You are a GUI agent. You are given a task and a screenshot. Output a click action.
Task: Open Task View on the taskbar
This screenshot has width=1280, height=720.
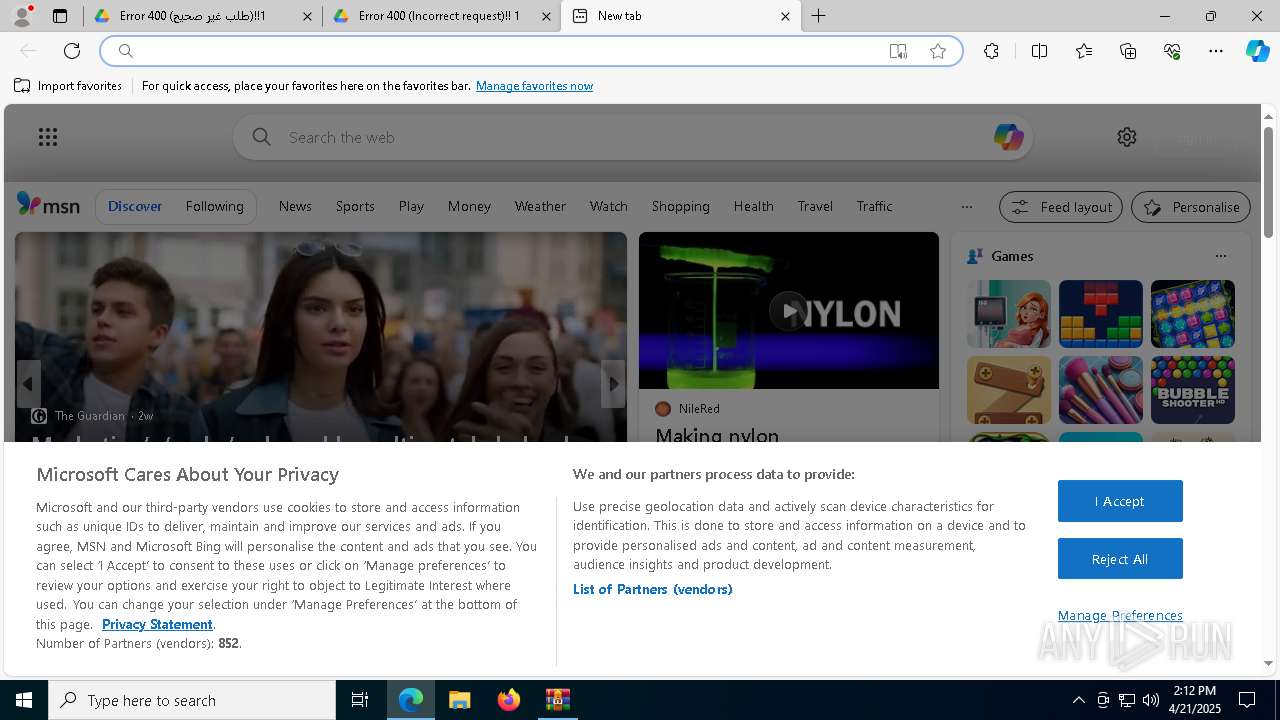point(360,700)
